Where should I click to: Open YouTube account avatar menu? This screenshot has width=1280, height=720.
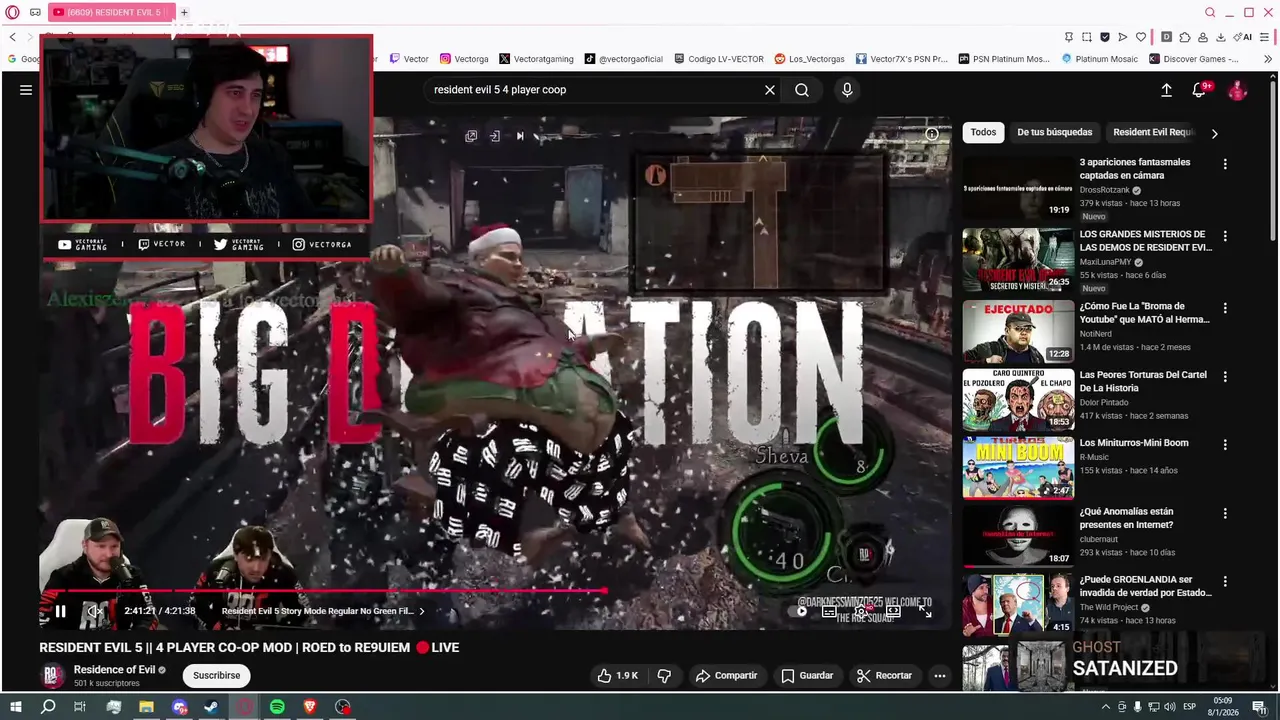pyautogui.click(x=1237, y=90)
